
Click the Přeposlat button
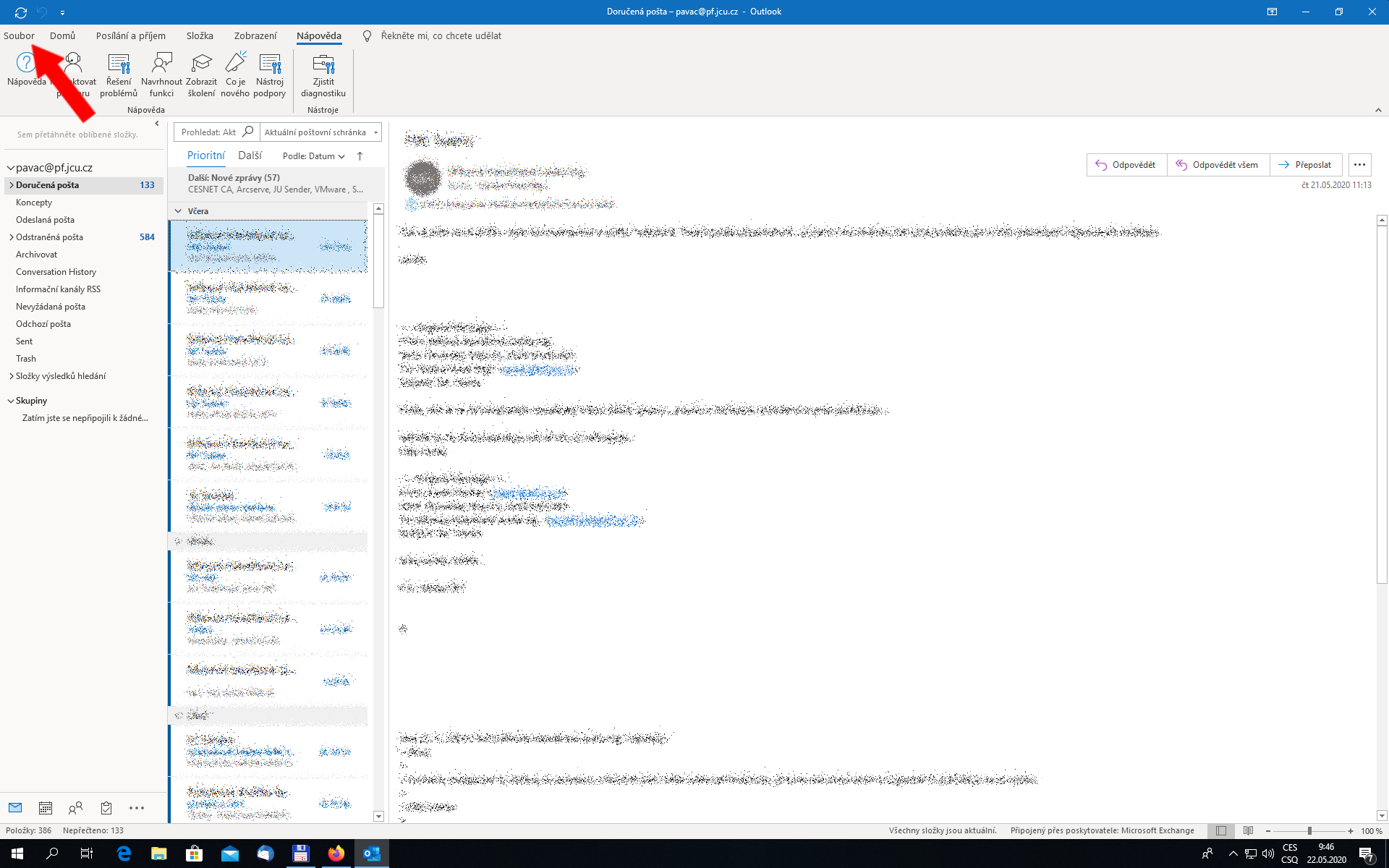tap(1305, 165)
